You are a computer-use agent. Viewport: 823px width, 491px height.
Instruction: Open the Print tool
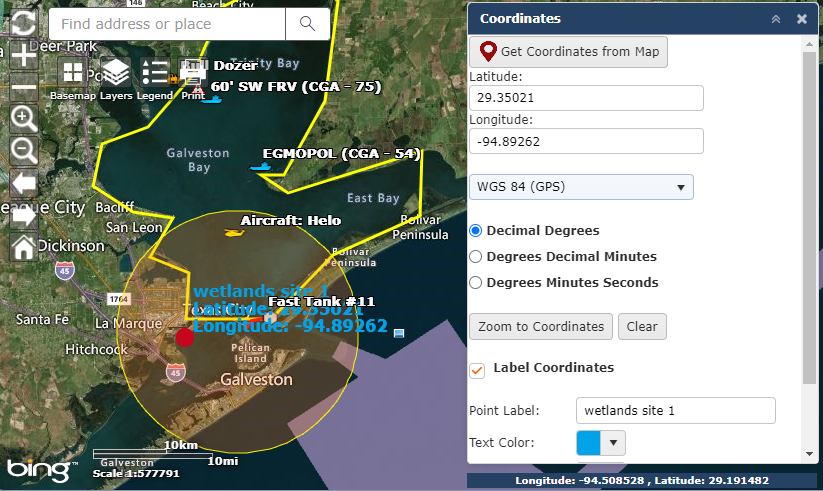click(193, 72)
